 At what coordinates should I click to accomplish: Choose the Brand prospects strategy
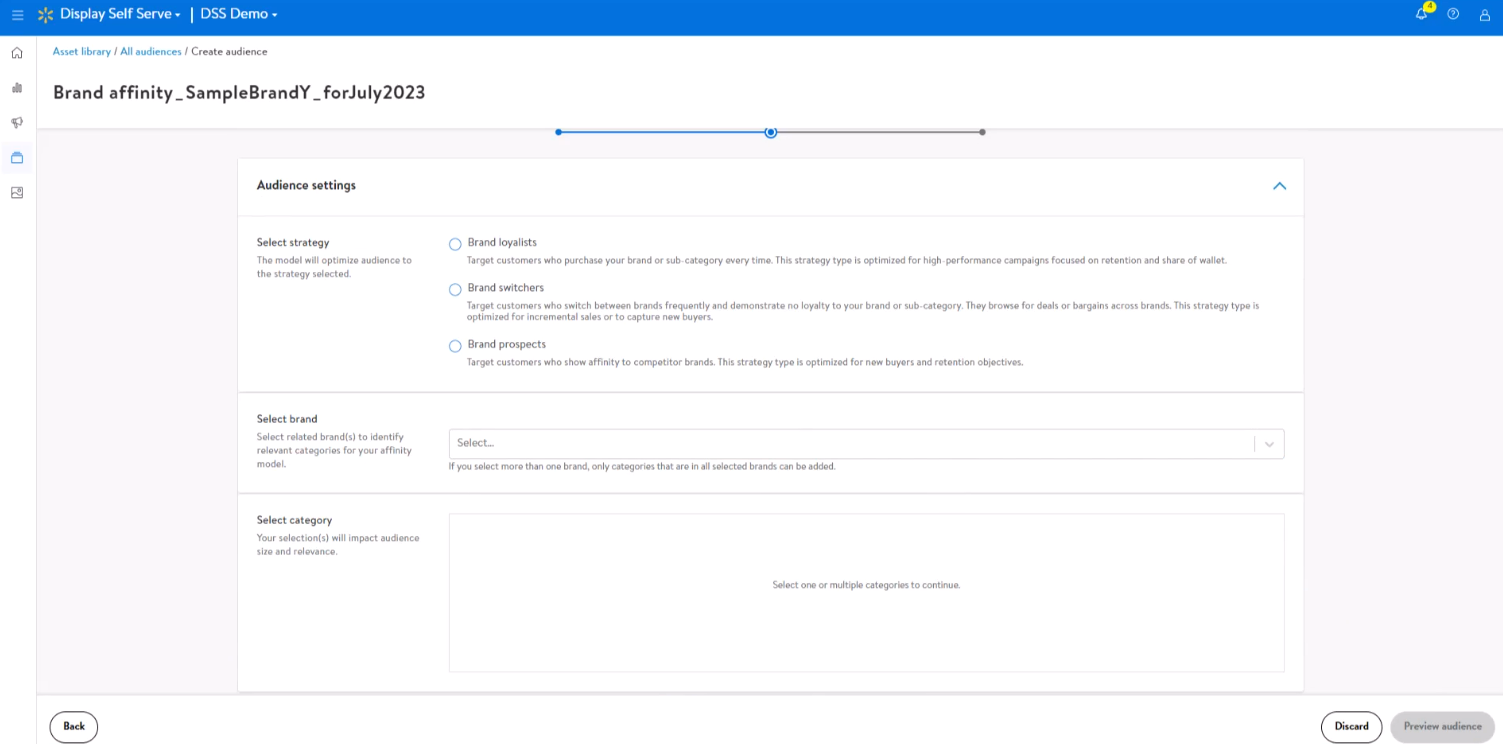(x=455, y=346)
